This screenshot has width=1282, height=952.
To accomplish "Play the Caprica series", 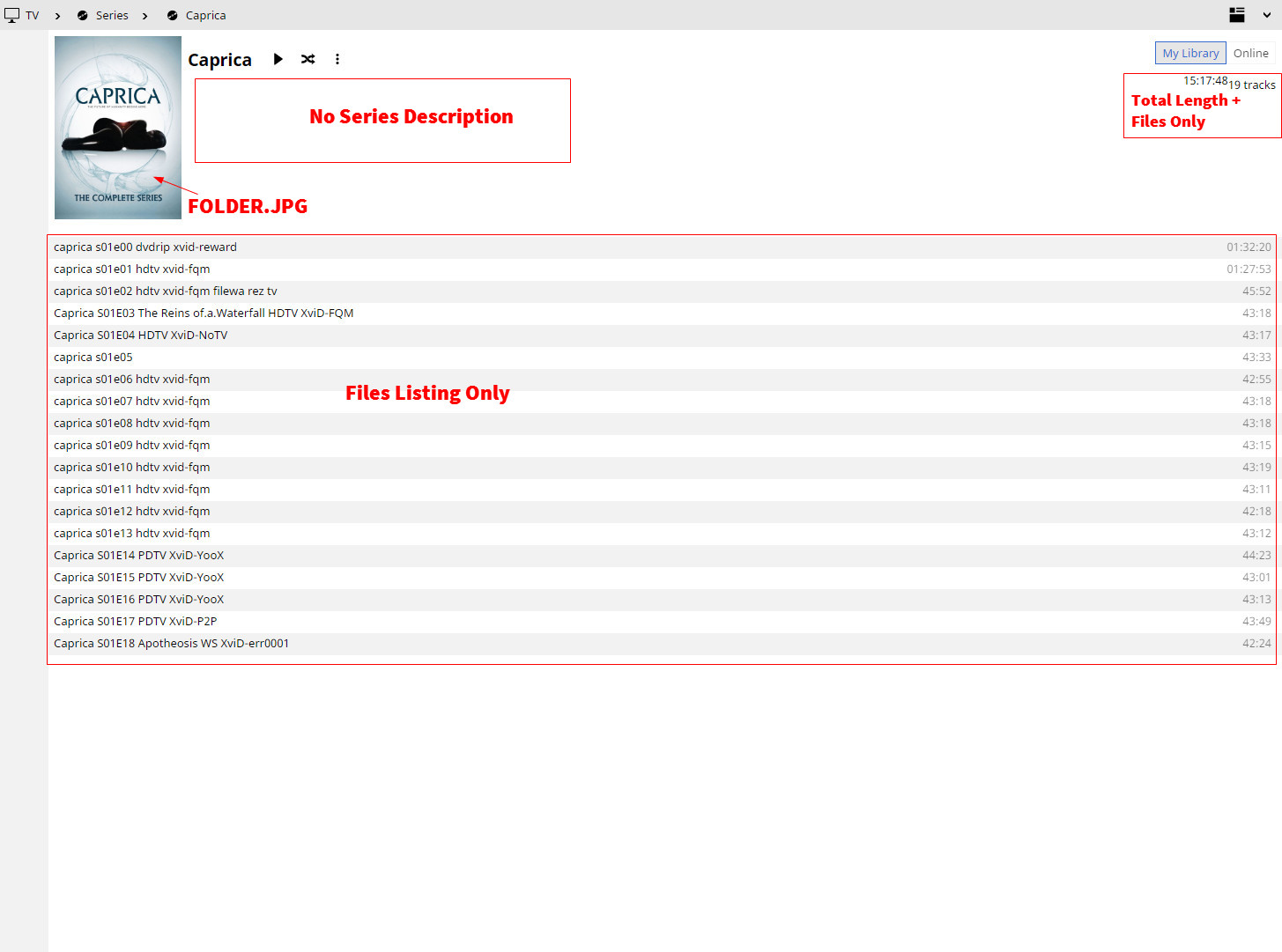I will [278, 59].
